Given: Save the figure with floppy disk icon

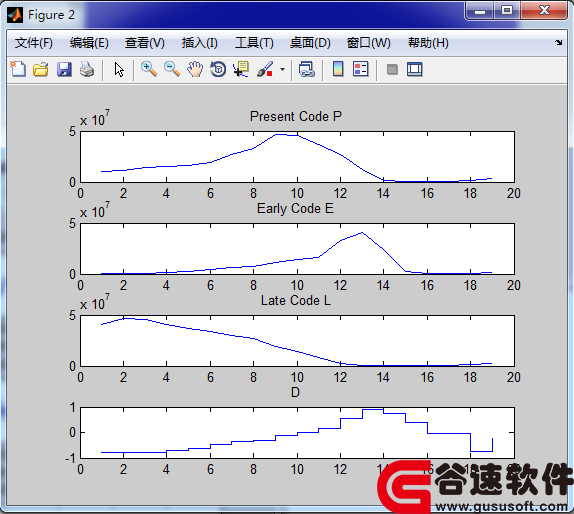Looking at the screenshot, I should point(64,69).
